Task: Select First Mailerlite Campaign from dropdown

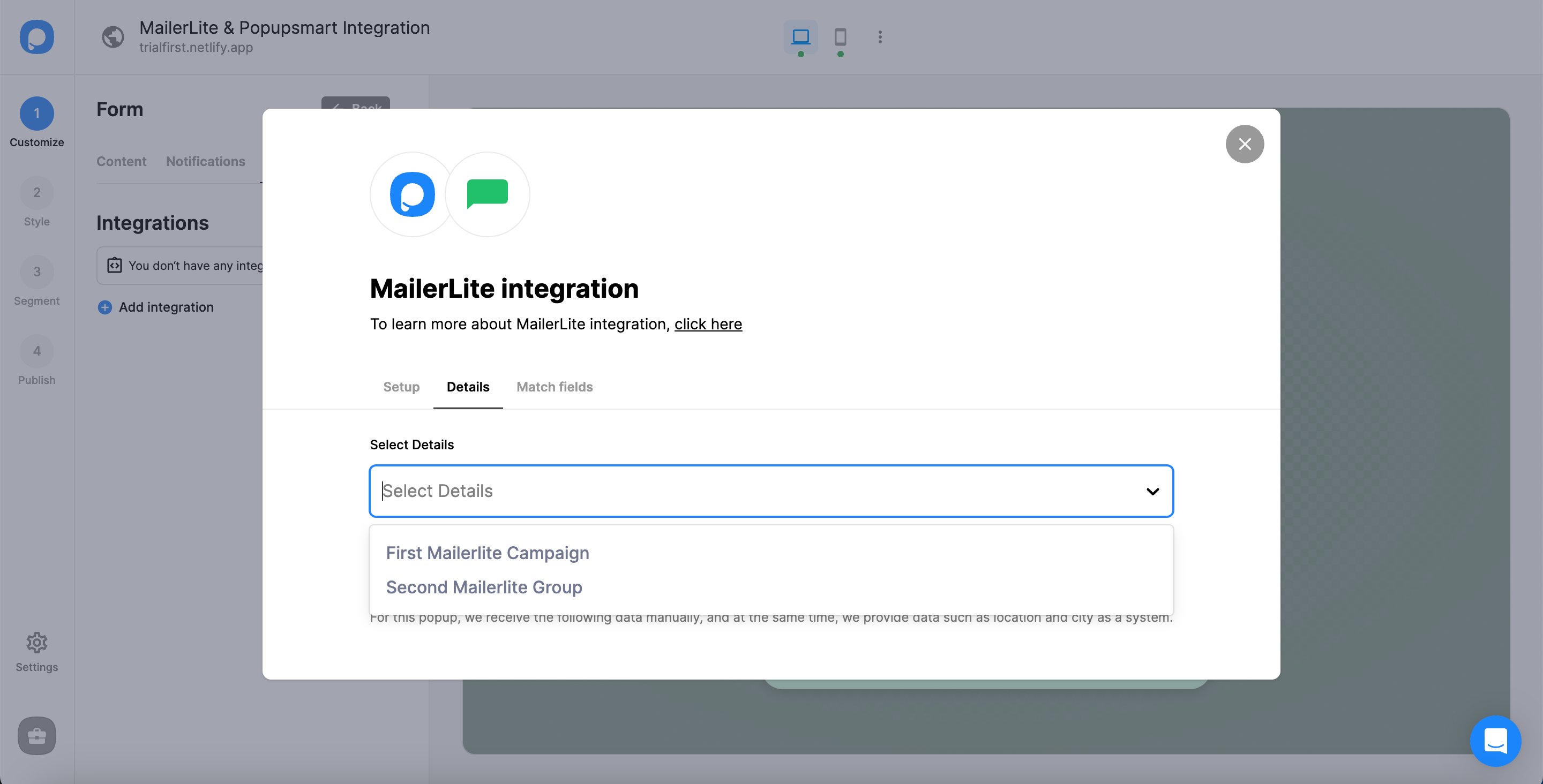Action: click(x=487, y=552)
